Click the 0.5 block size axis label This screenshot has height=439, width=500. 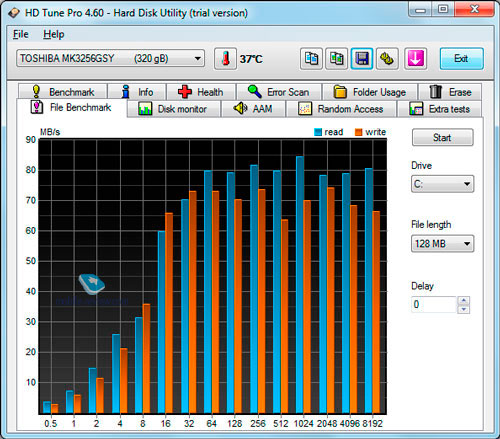(x=51, y=424)
